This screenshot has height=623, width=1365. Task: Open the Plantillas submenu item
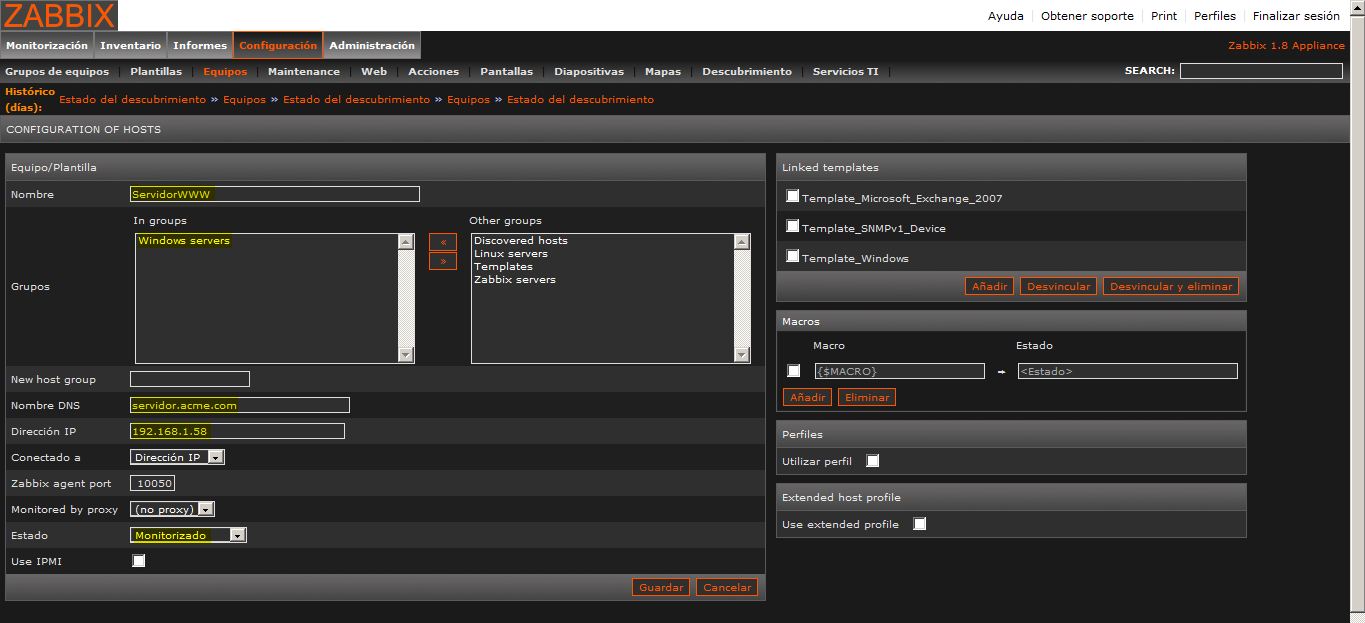pyautogui.click(x=156, y=71)
